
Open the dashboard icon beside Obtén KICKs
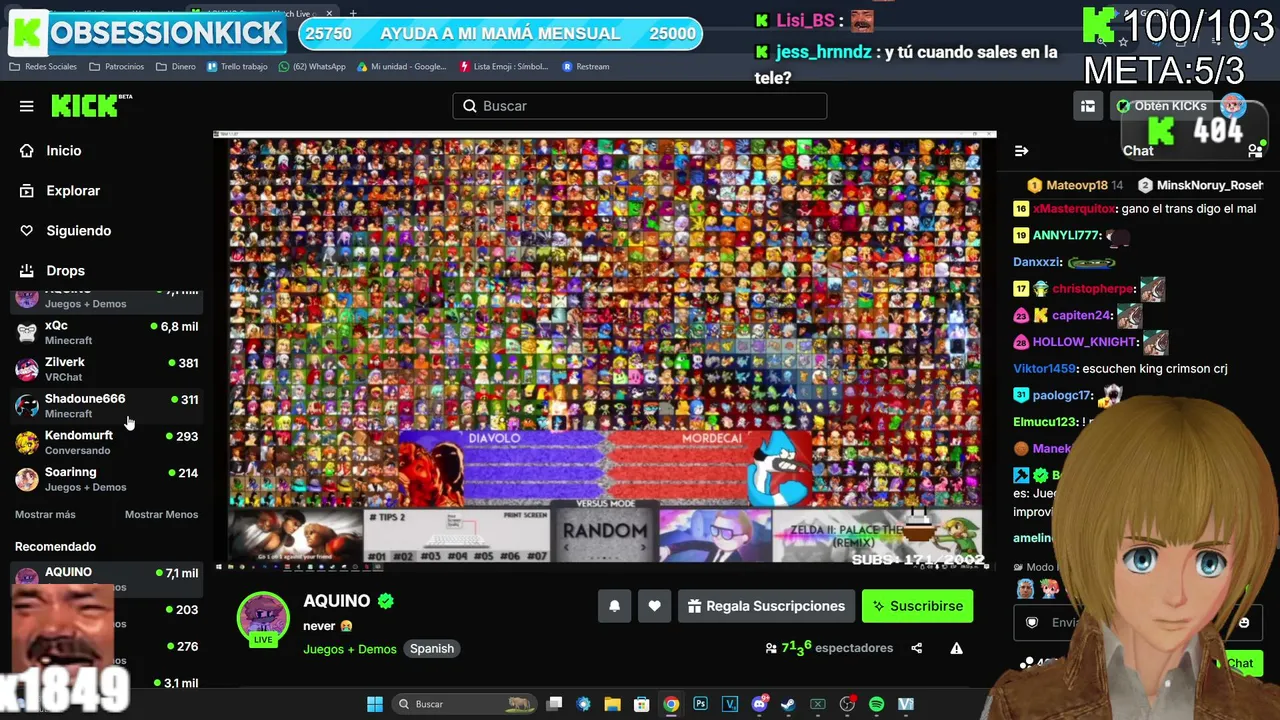click(1088, 106)
